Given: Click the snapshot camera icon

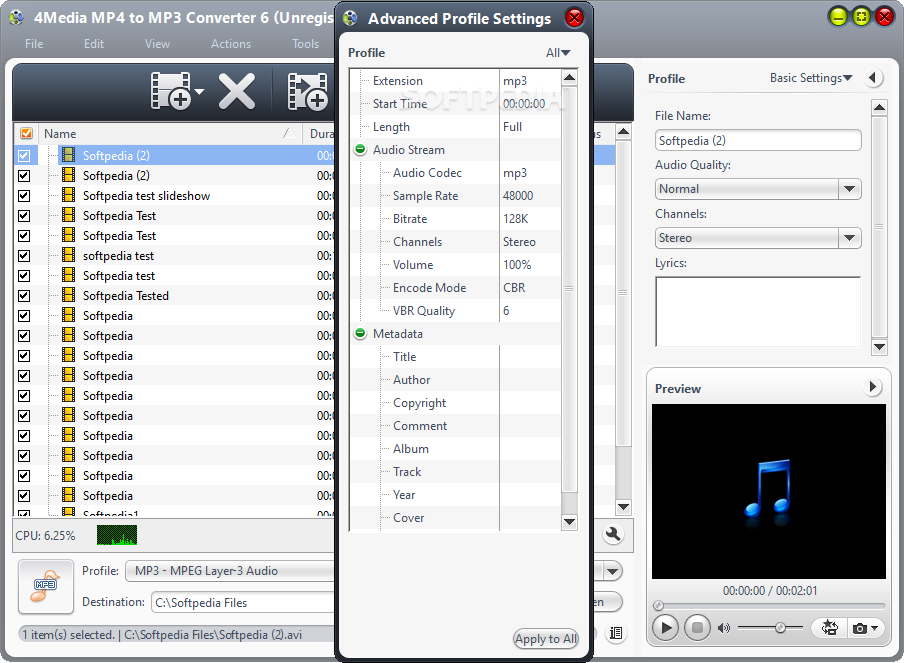Looking at the screenshot, I should 859,628.
